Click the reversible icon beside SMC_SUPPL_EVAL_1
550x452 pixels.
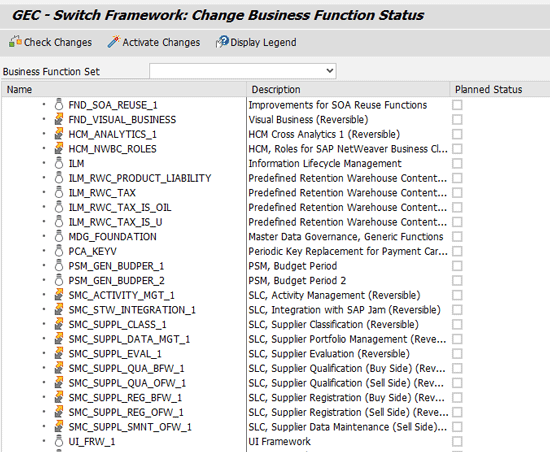click(59, 353)
